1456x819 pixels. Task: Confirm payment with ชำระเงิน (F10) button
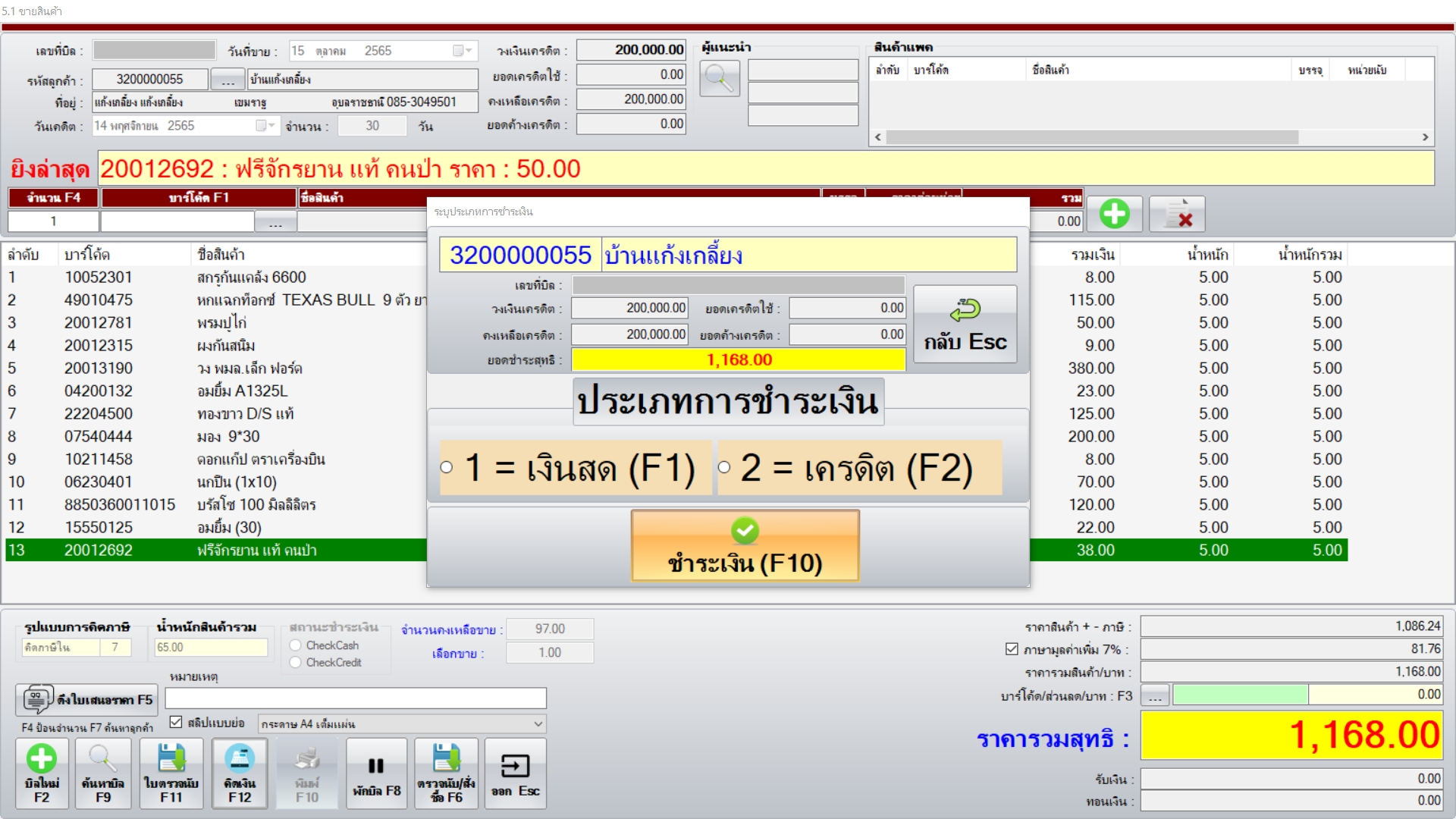click(x=745, y=545)
